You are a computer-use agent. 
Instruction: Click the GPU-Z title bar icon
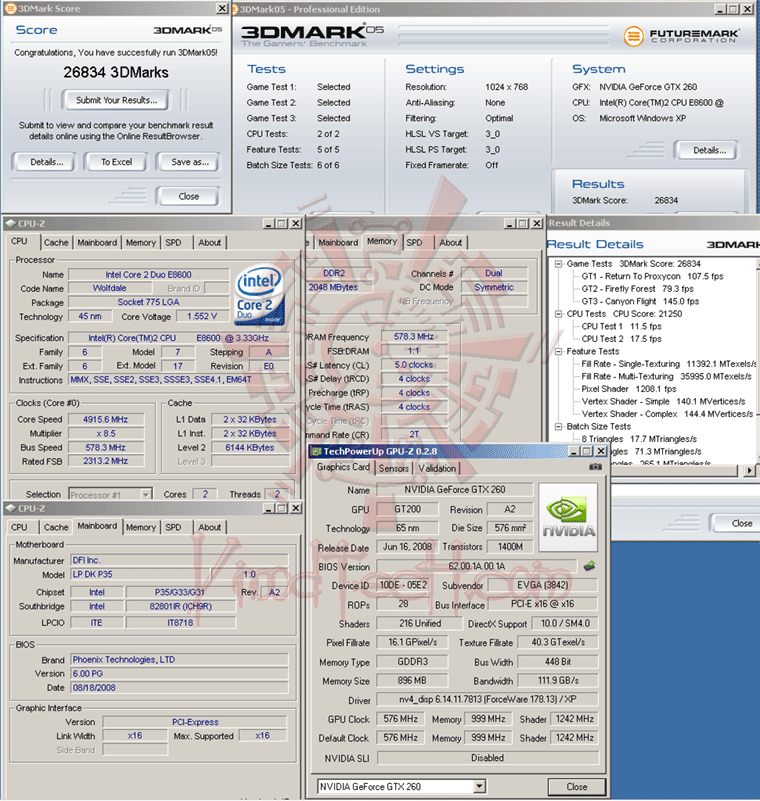(x=317, y=451)
